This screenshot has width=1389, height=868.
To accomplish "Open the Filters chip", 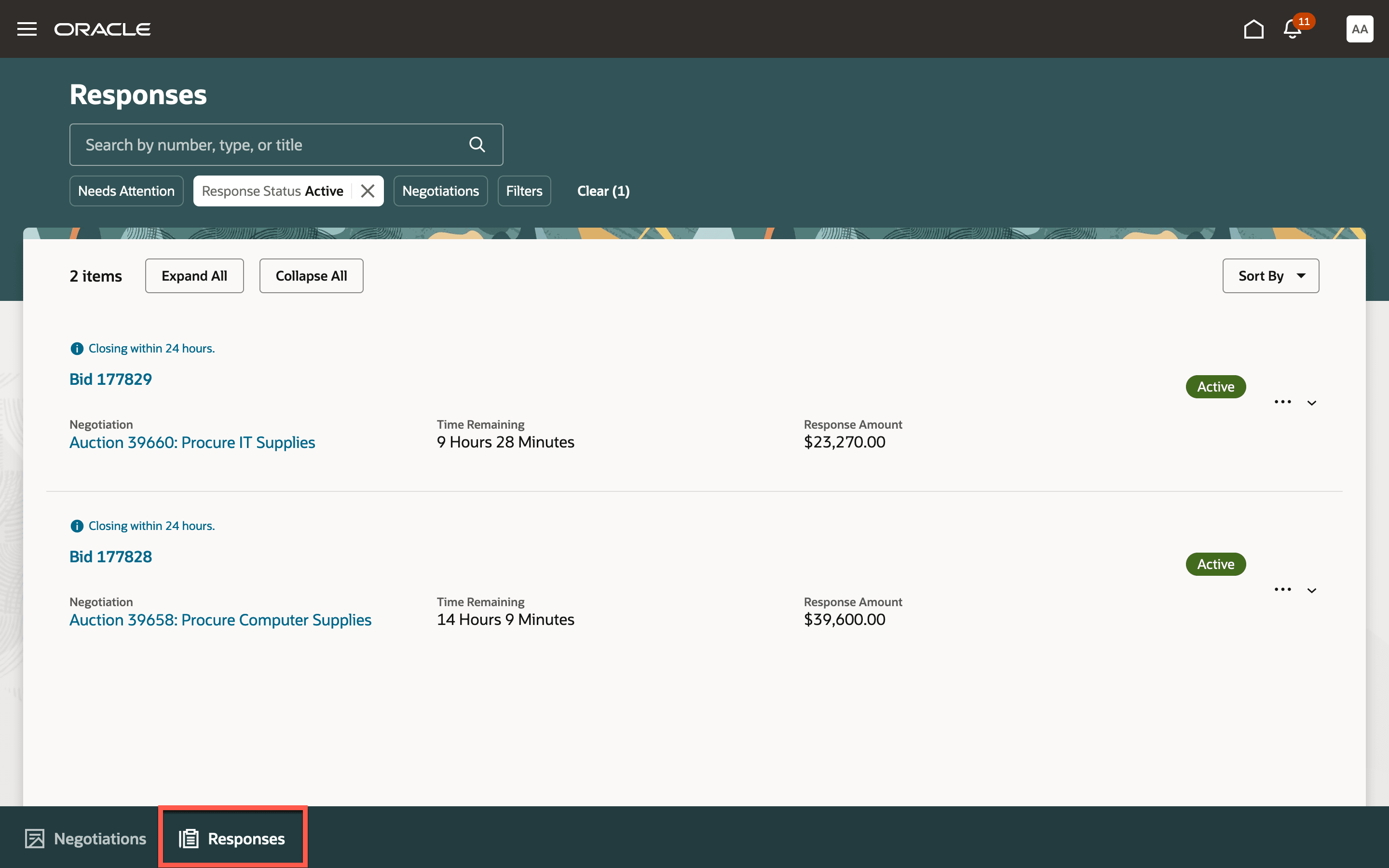I will (524, 191).
